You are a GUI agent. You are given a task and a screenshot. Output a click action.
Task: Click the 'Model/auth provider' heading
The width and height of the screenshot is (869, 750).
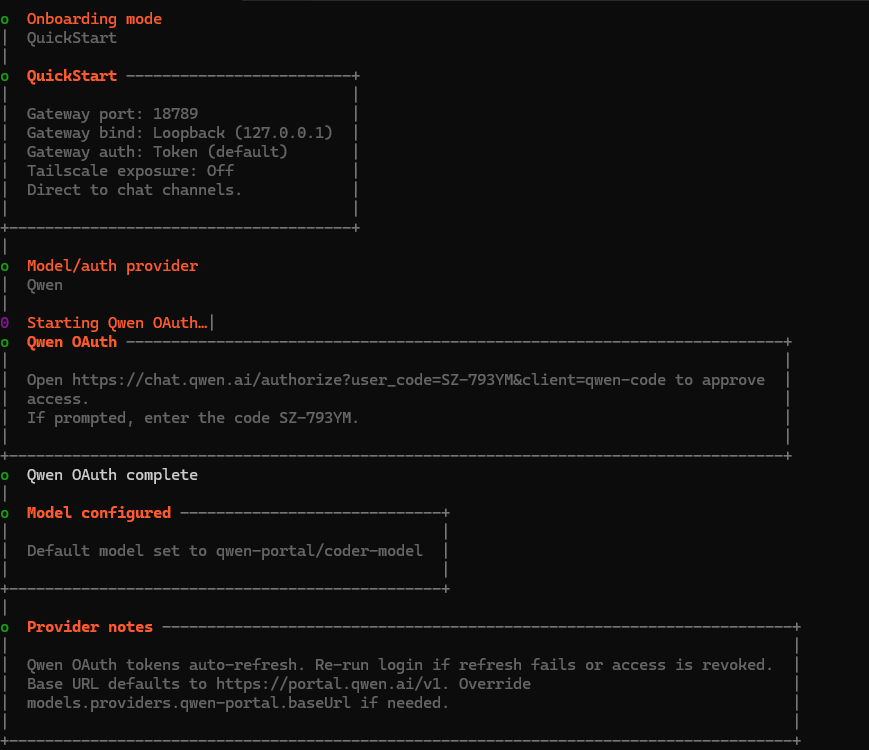[113, 266]
